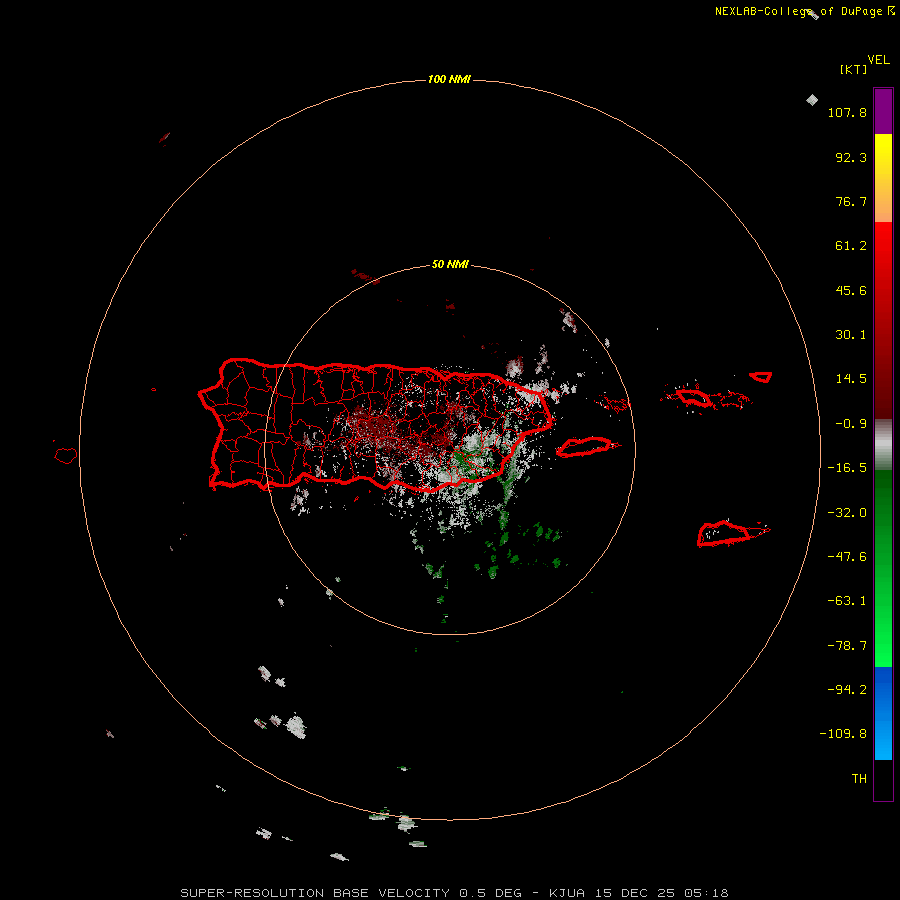Click the 107.8 value on velocity scale
Image resolution: width=900 pixels, height=900 pixels.
point(847,112)
